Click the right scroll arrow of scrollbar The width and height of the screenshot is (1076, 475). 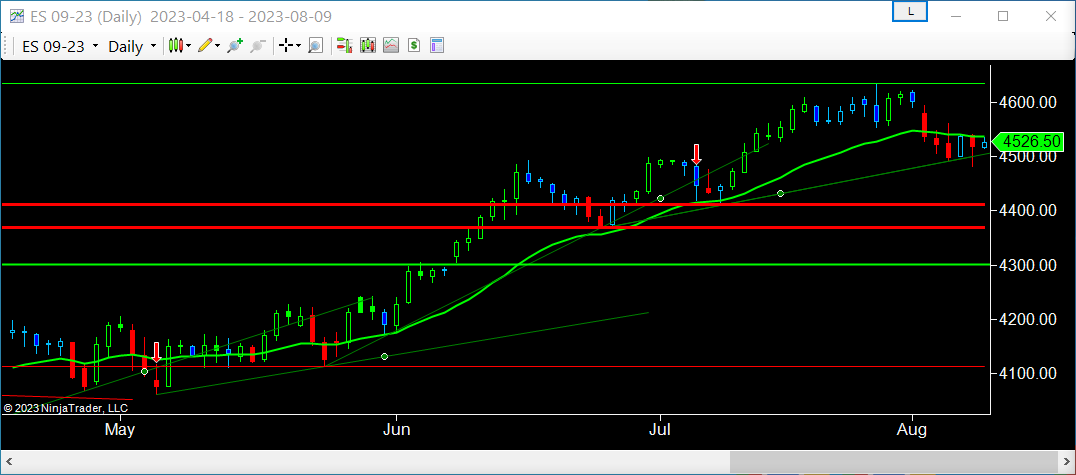(1065, 463)
